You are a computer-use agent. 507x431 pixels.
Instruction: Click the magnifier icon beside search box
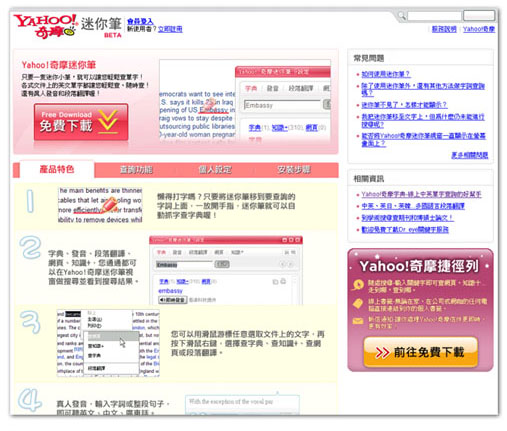pyautogui.click(x=402, y=15)
